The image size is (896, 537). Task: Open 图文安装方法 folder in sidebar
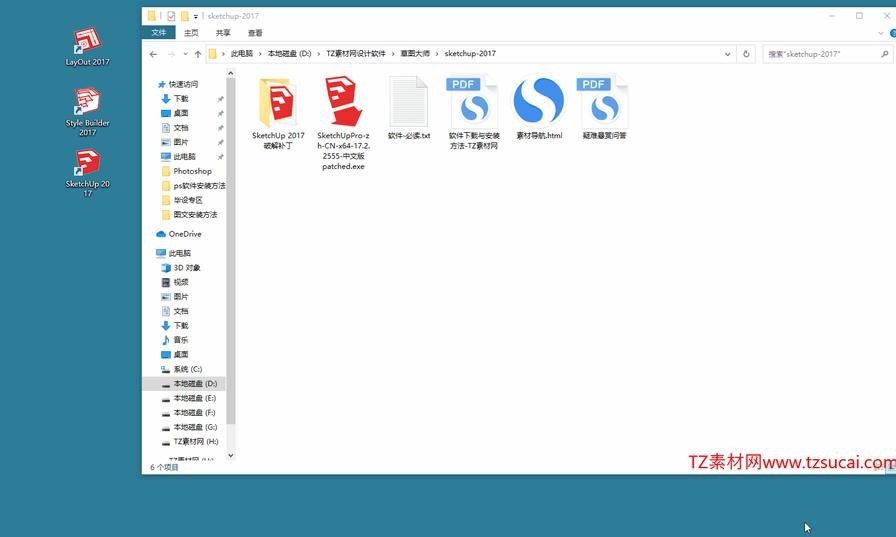[195, 215]
